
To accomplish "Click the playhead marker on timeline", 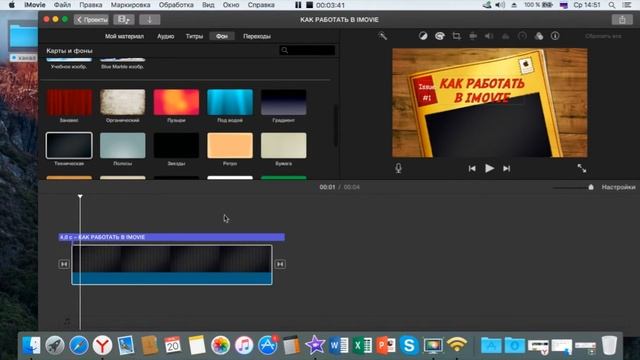I will pyautogui.click(x=80, y=196).
